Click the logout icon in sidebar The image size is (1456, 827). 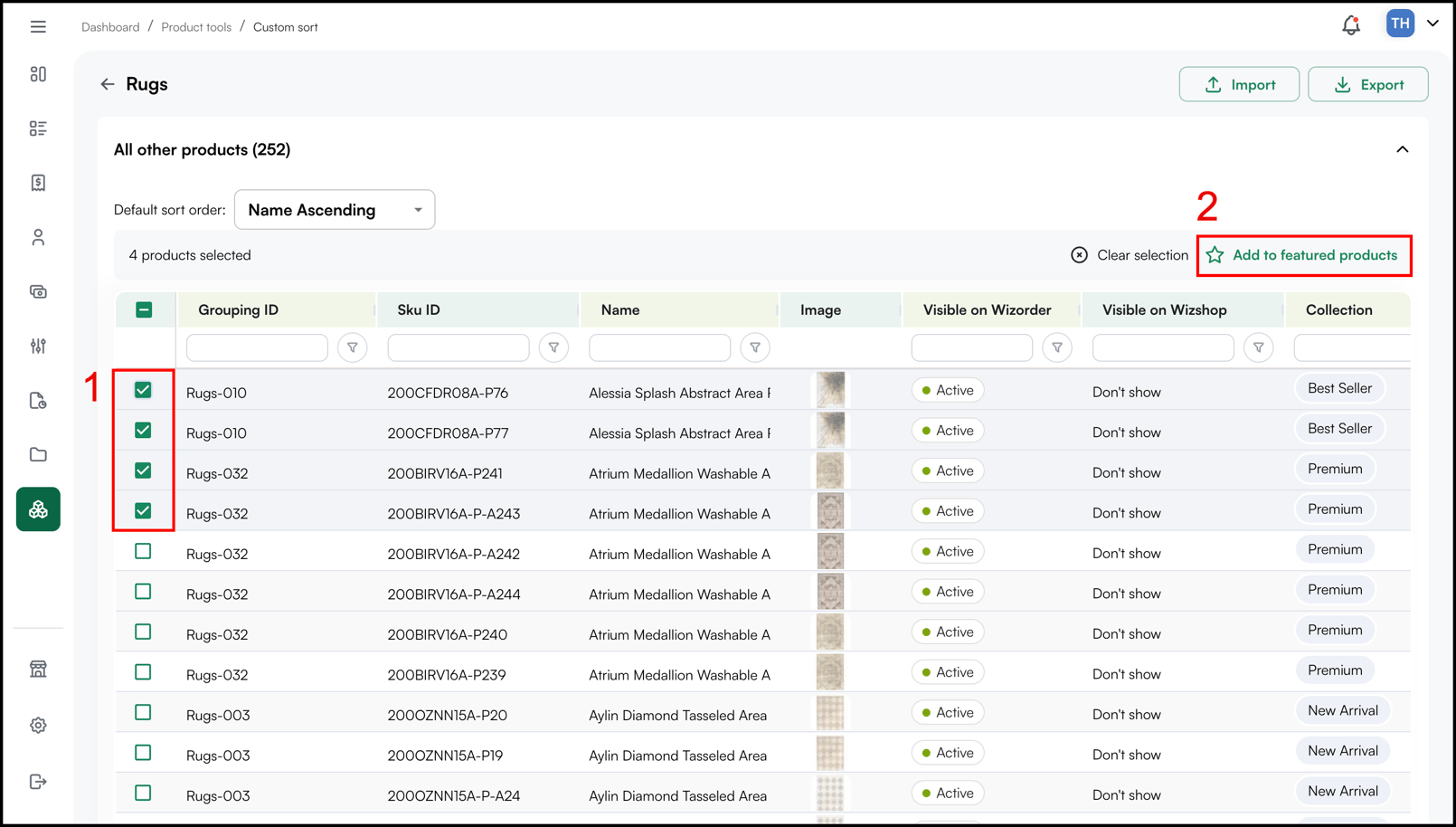point(38,782)
